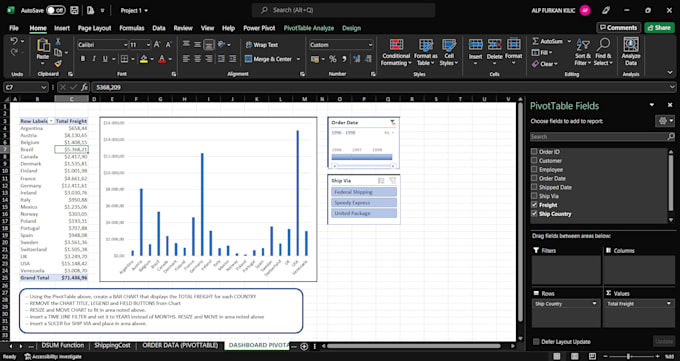
Task: Apply Percent Style format
Action: pyautogui.click(x=333, y=59)
